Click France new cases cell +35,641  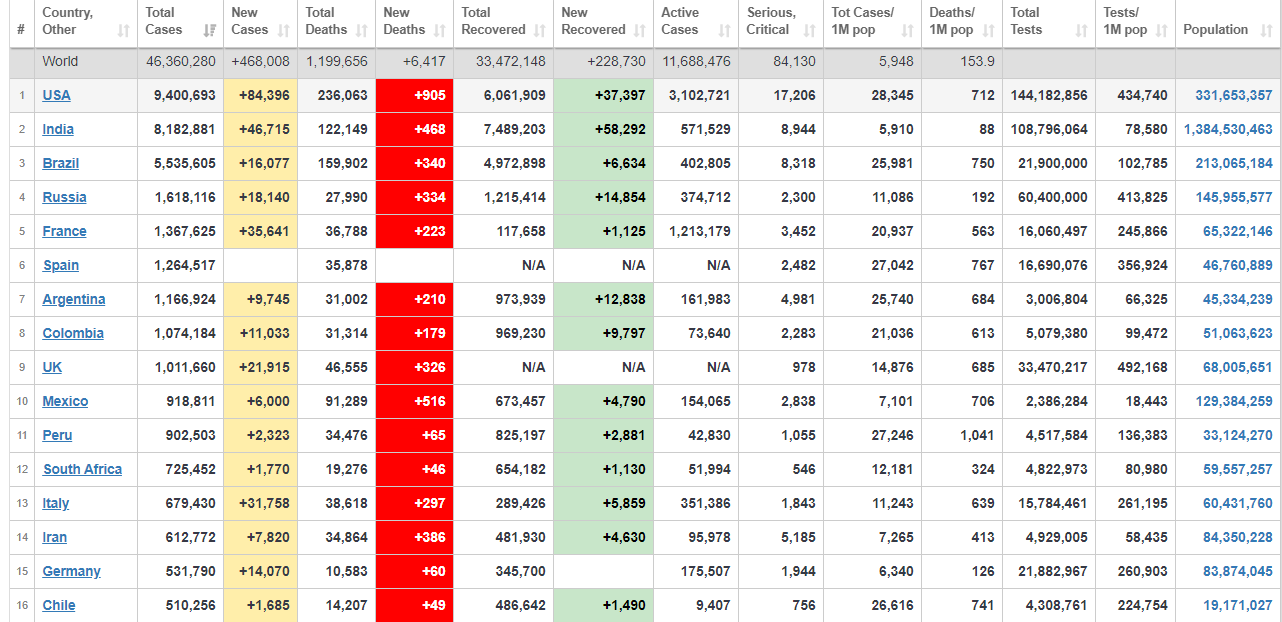click(x=260, y=231)
